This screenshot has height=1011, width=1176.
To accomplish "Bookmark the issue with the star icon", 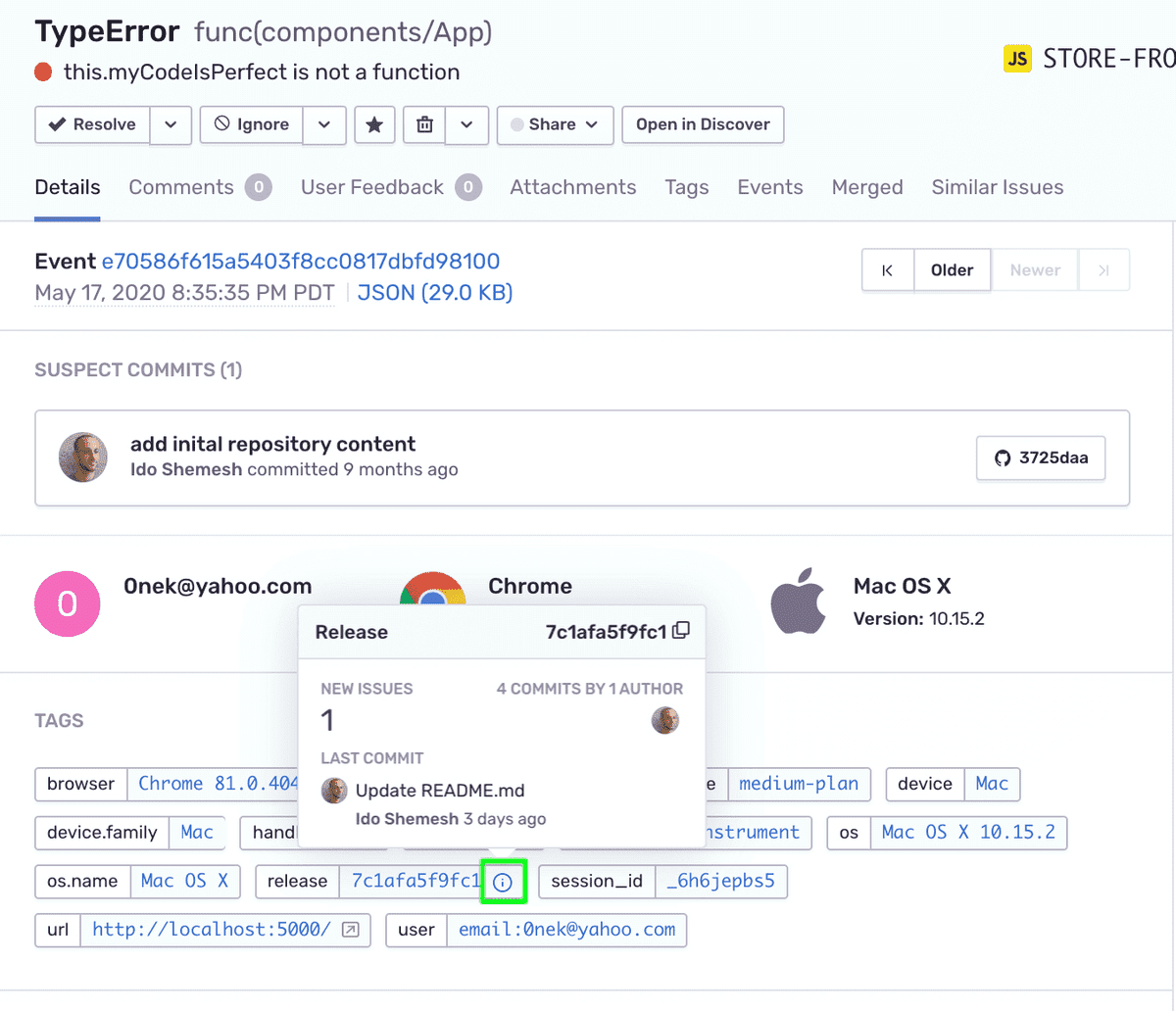I will point(374,124).
